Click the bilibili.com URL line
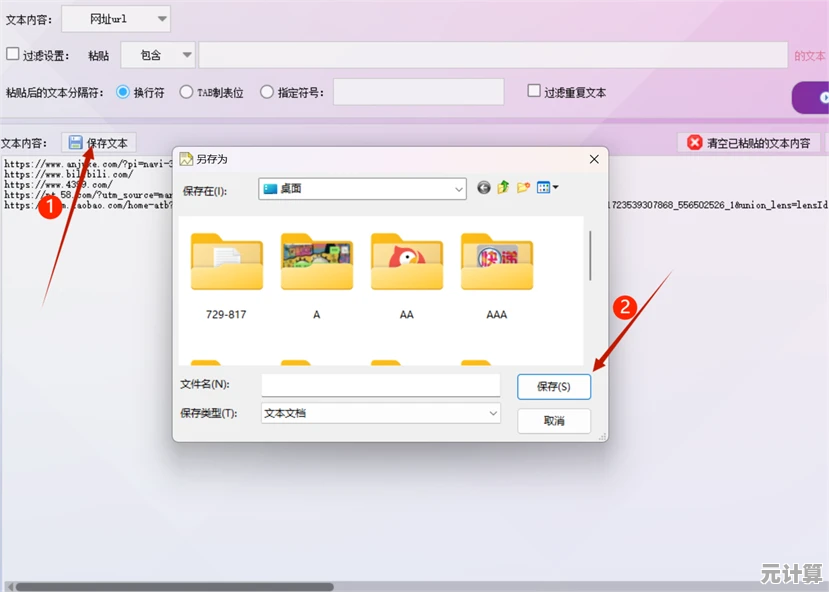This screenshot has width=829, height=592. pos(69,174)
